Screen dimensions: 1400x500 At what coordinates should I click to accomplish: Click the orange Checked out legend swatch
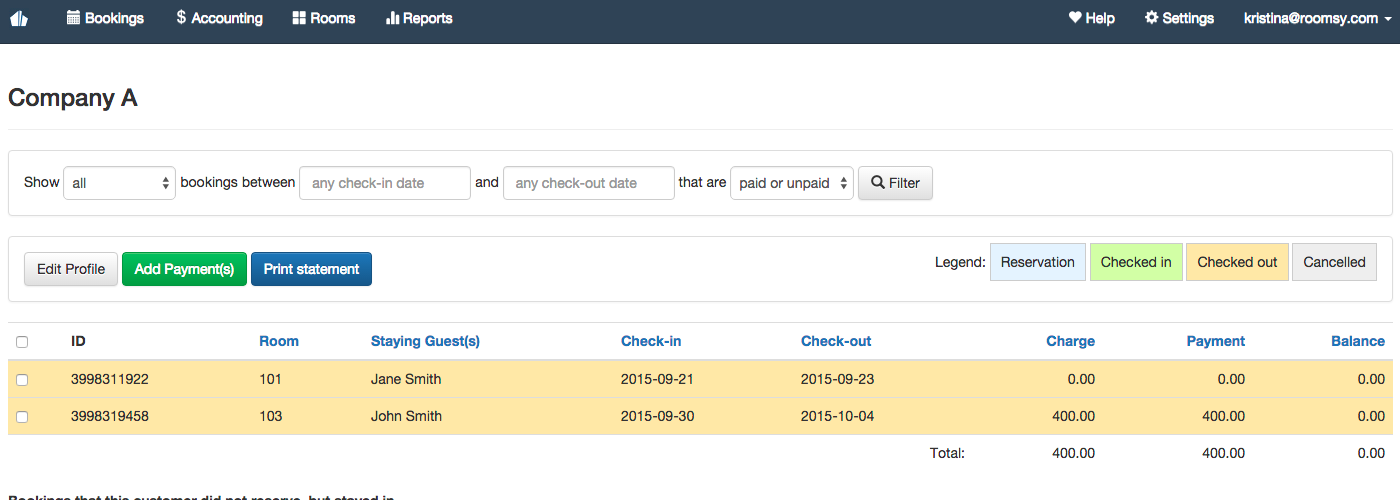pos(1237,262)
